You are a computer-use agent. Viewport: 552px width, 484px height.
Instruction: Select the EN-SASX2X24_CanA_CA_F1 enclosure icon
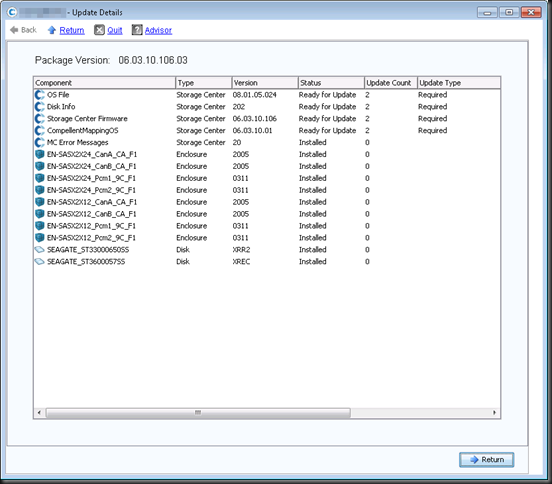coord(40,154)
